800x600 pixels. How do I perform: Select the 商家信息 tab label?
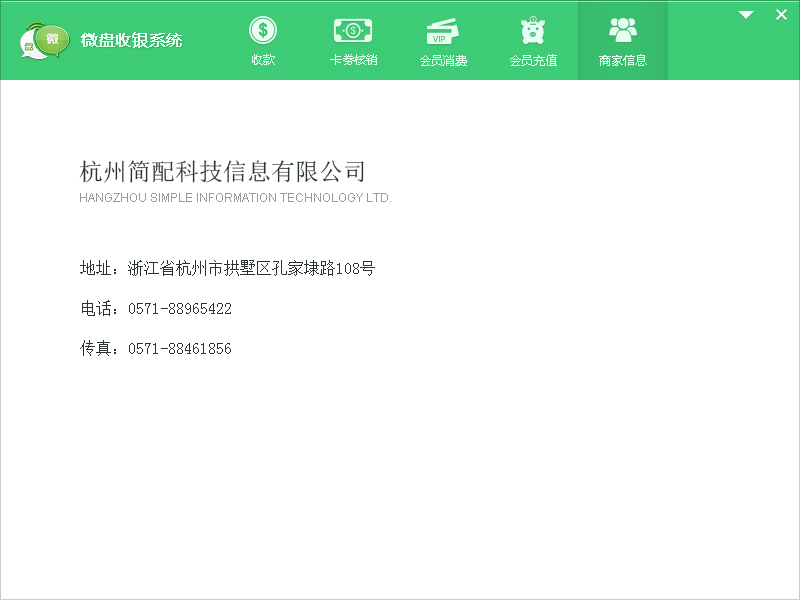(623, 60)
